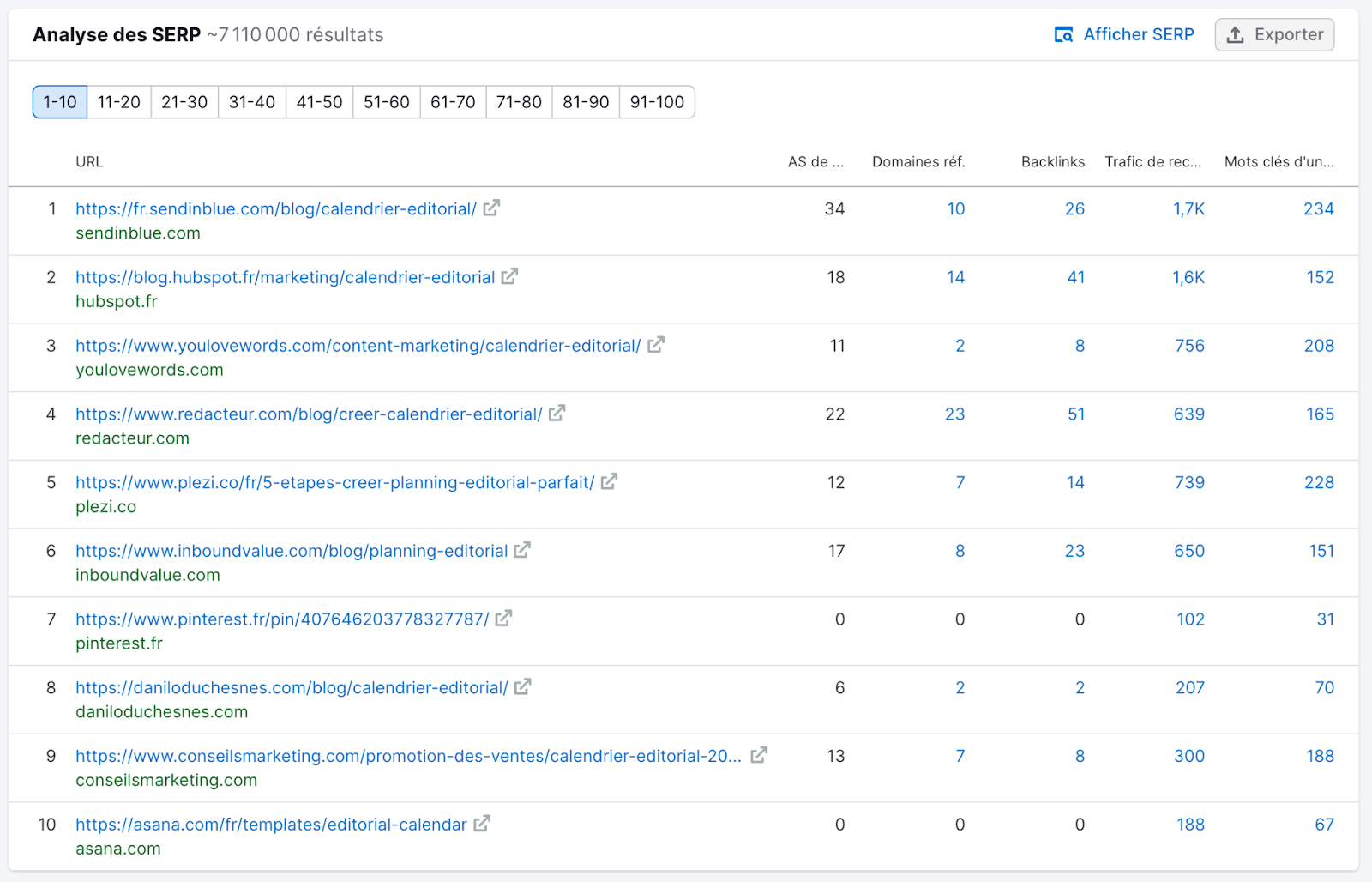The width and height of the screenshot is (1372, 882).
Task: Click the sendinblue.com domain text
Action: coord(138,233)
